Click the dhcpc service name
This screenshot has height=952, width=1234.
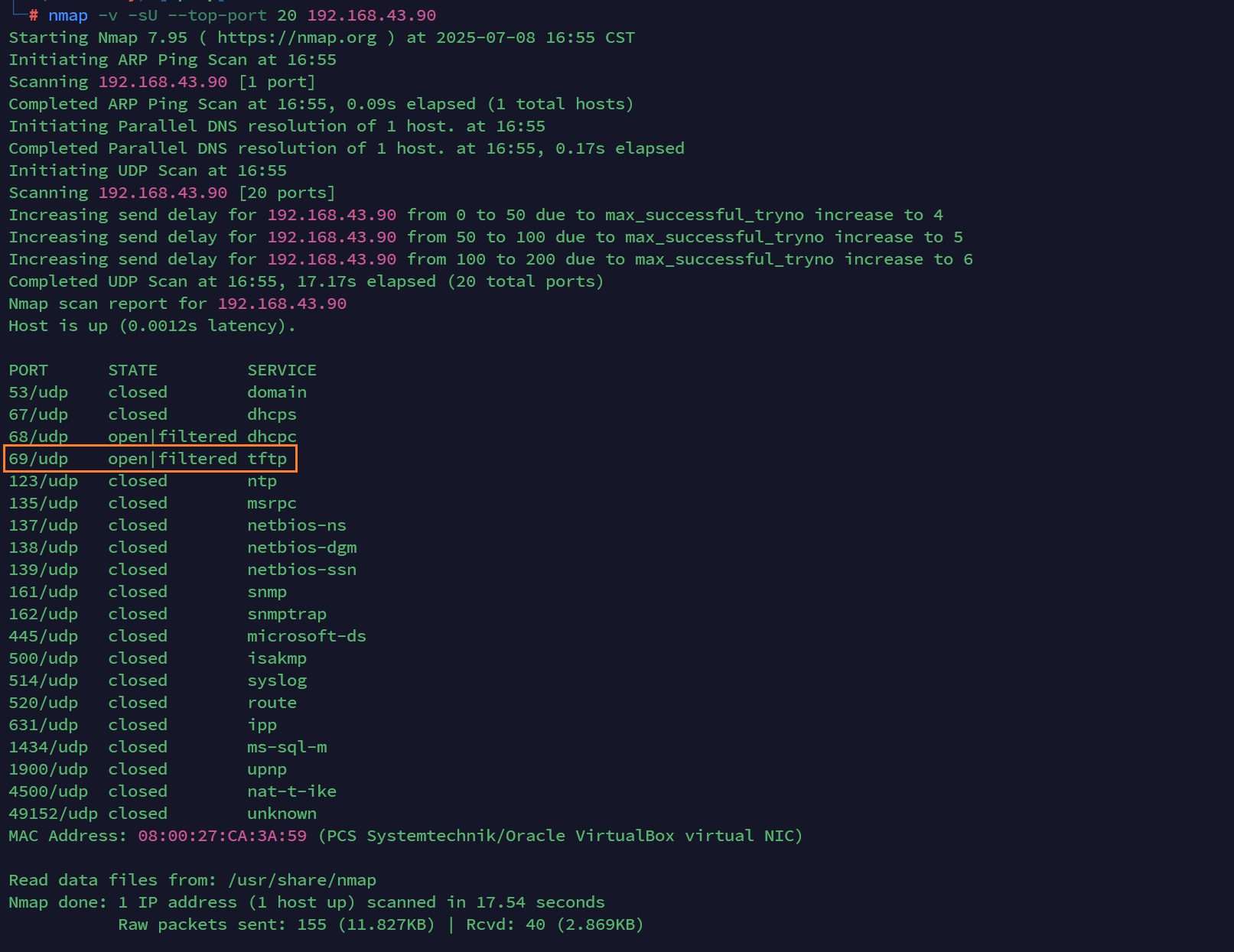click(x=272, y=437)
